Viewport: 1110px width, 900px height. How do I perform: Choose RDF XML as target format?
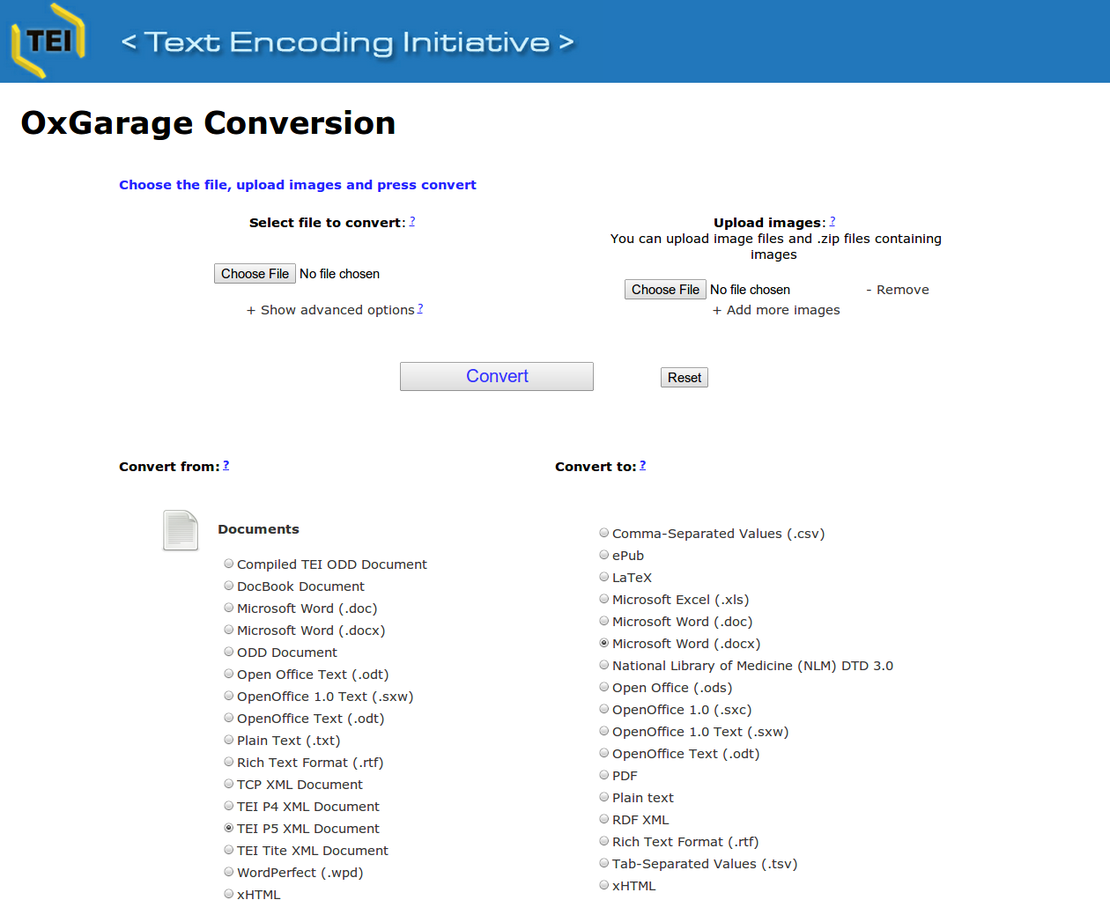pos(604,819)
